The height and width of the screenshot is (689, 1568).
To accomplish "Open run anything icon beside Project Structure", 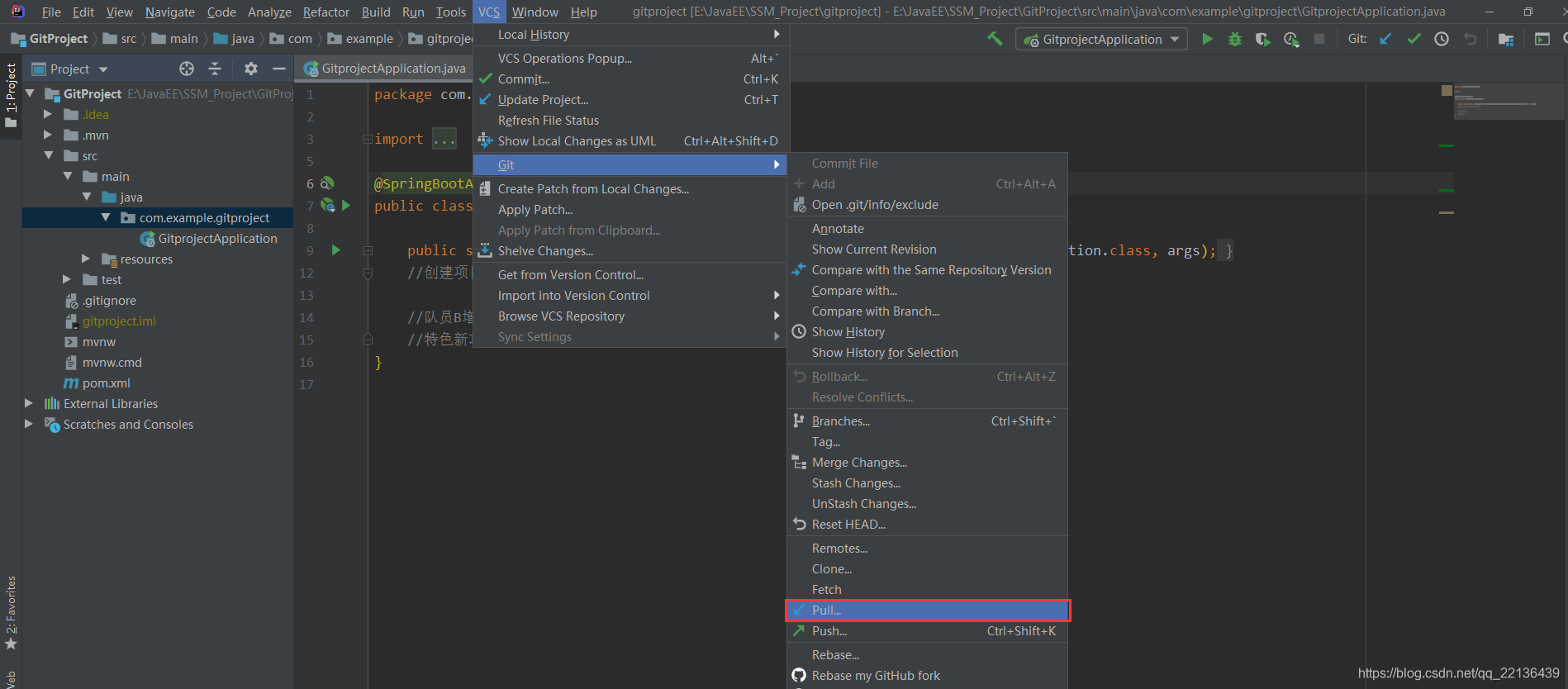I will (1542, 39).
